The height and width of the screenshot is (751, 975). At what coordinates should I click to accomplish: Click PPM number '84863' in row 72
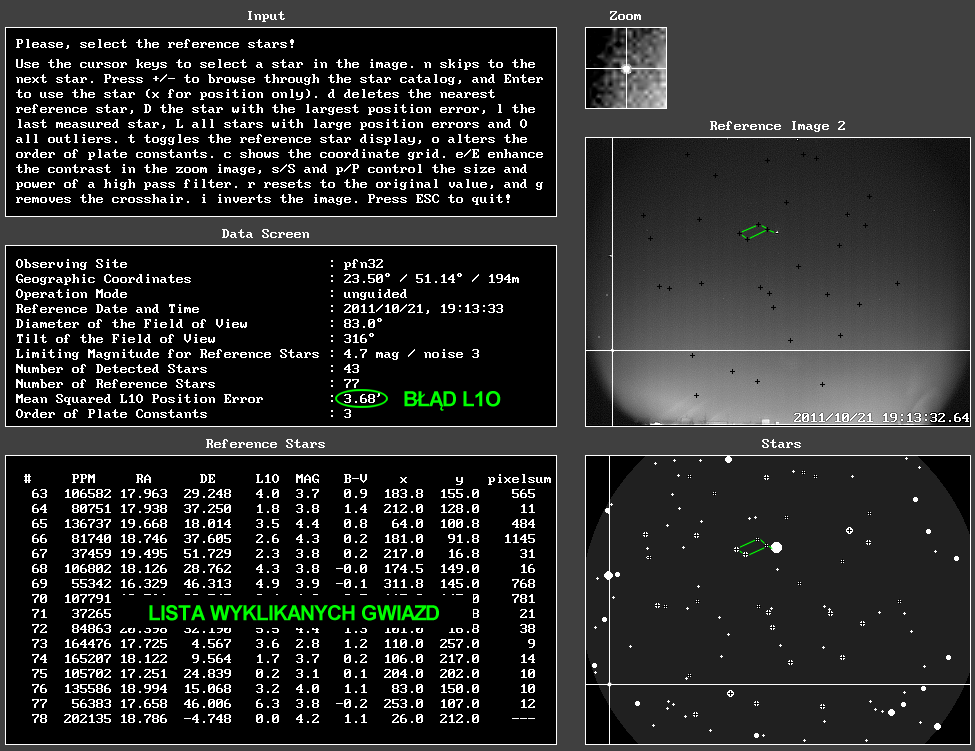(x=91, y=629)
